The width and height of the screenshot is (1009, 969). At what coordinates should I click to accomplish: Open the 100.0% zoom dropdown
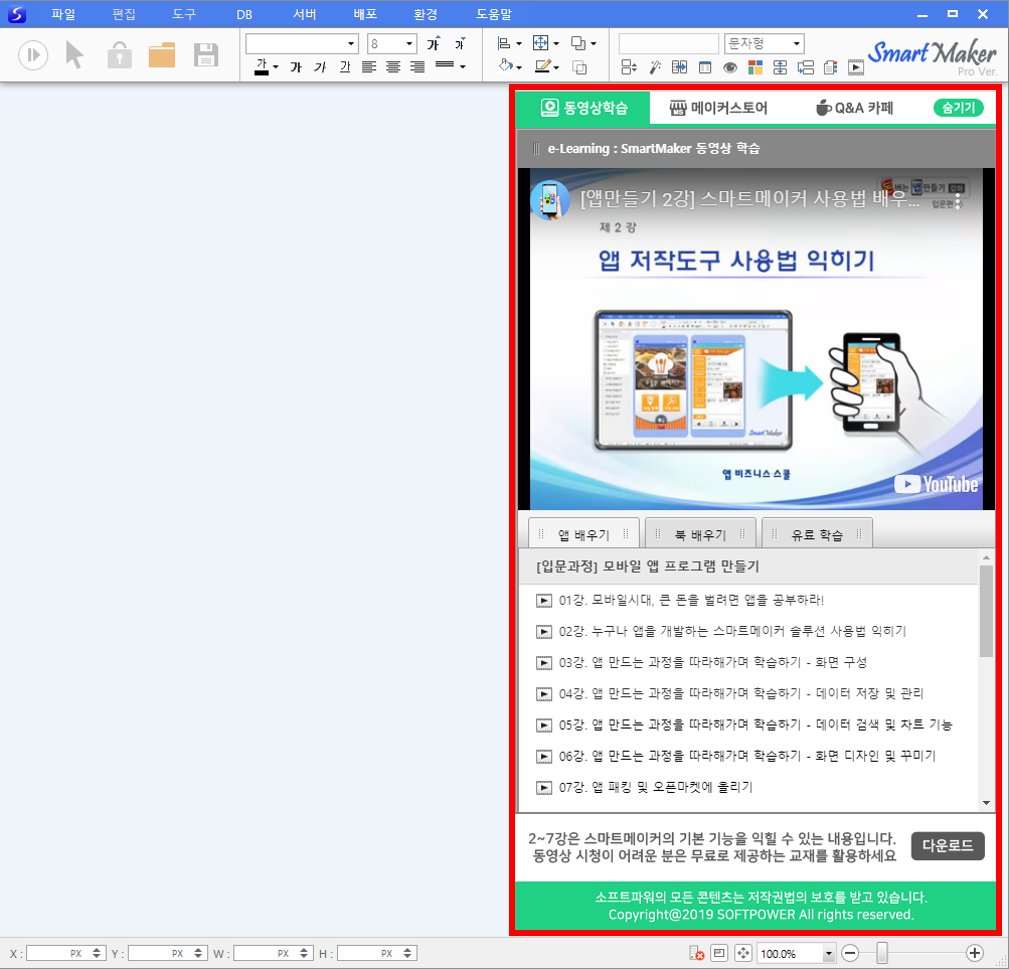828,953
